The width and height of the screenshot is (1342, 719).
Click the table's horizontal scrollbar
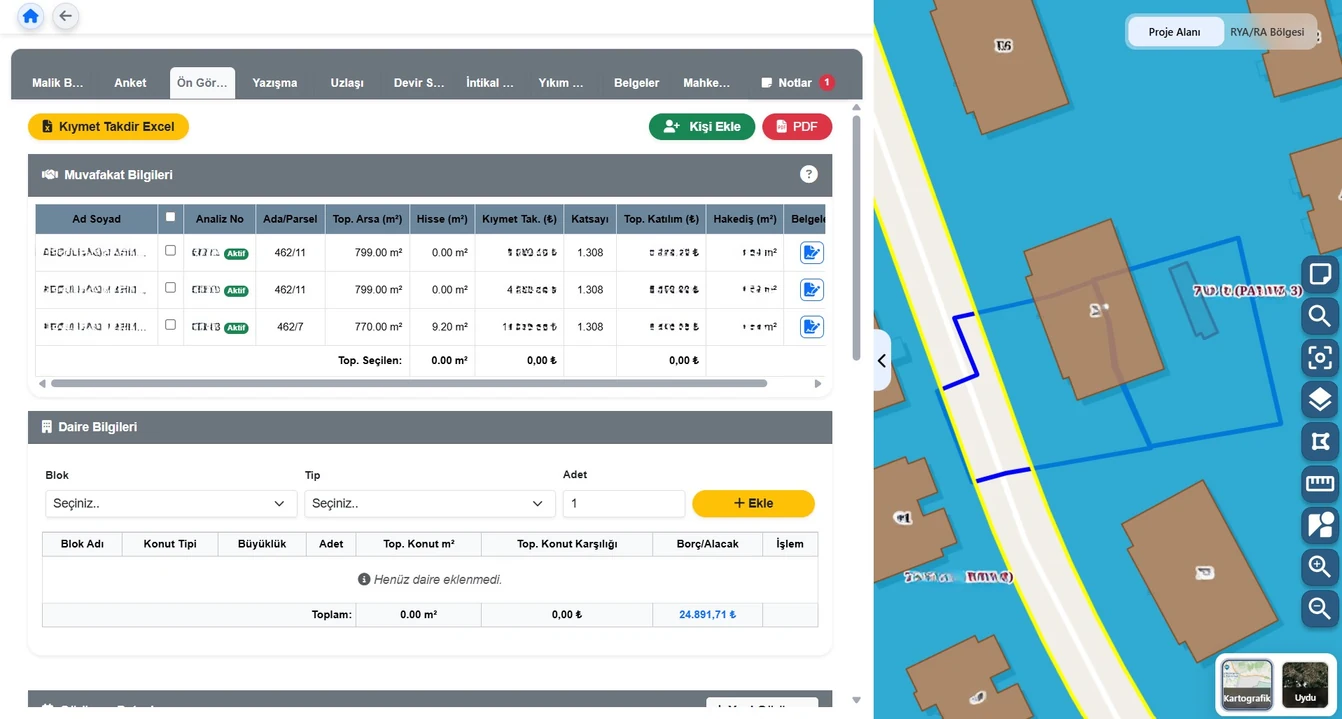(409, 383)
